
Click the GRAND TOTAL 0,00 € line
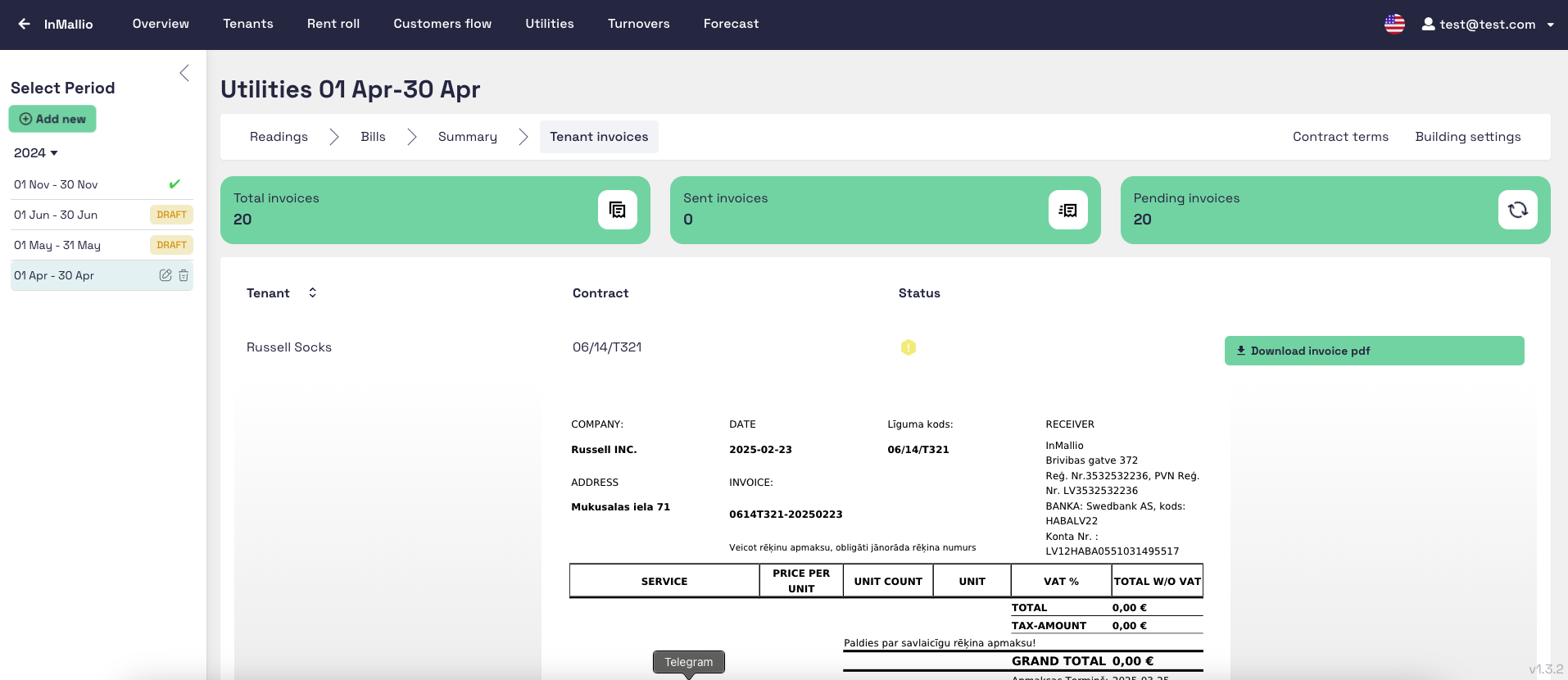point(1082,661)
